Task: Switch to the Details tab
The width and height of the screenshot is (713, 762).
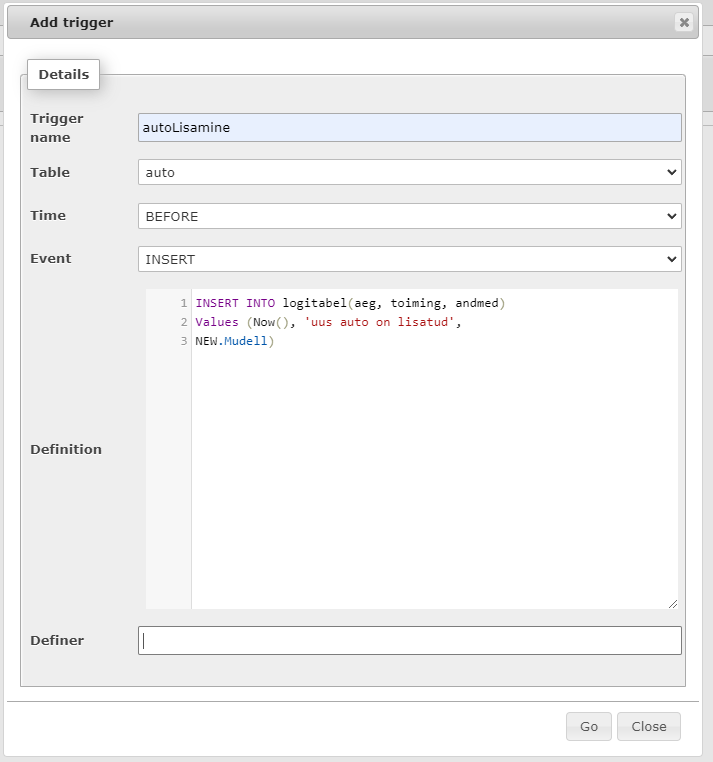Action: (x=64, y=74)
